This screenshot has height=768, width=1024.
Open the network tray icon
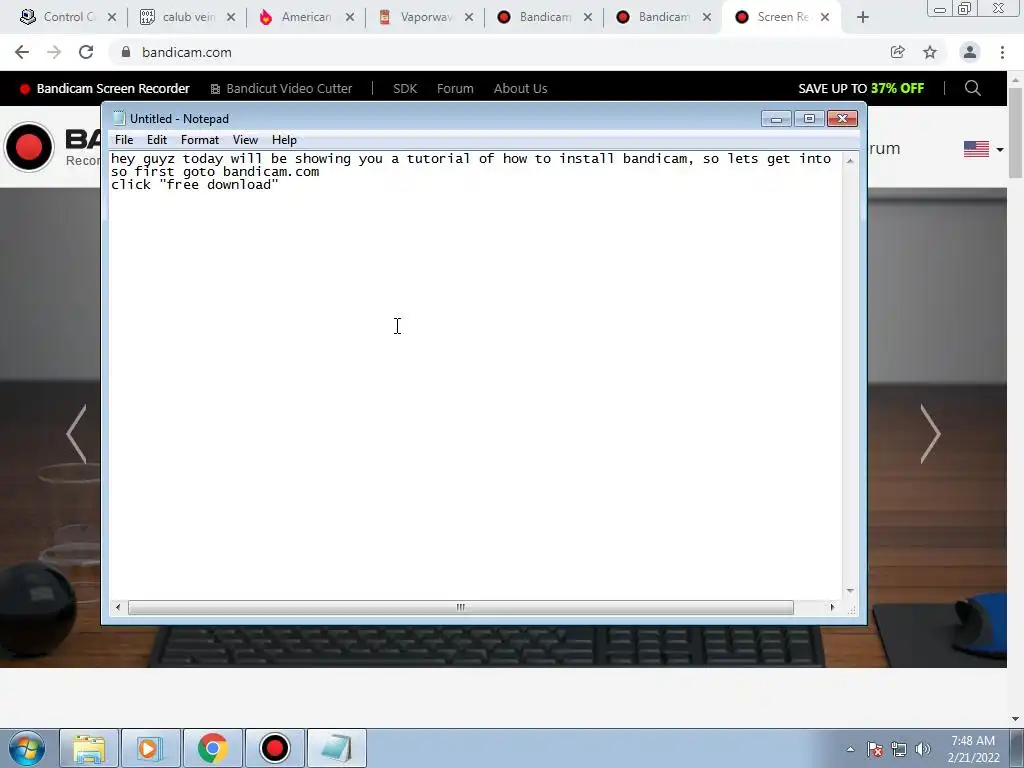899,749
